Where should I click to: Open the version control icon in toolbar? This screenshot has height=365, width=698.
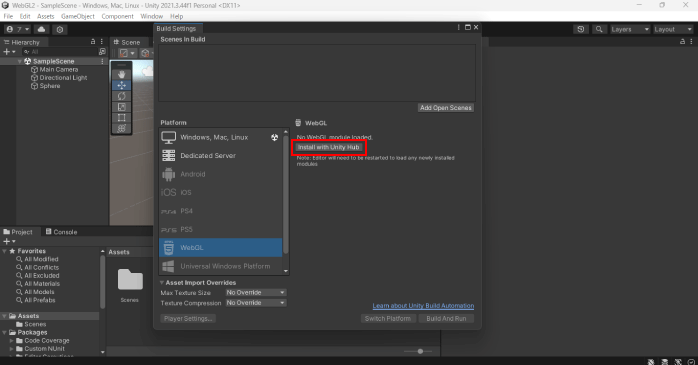[60, 29]
